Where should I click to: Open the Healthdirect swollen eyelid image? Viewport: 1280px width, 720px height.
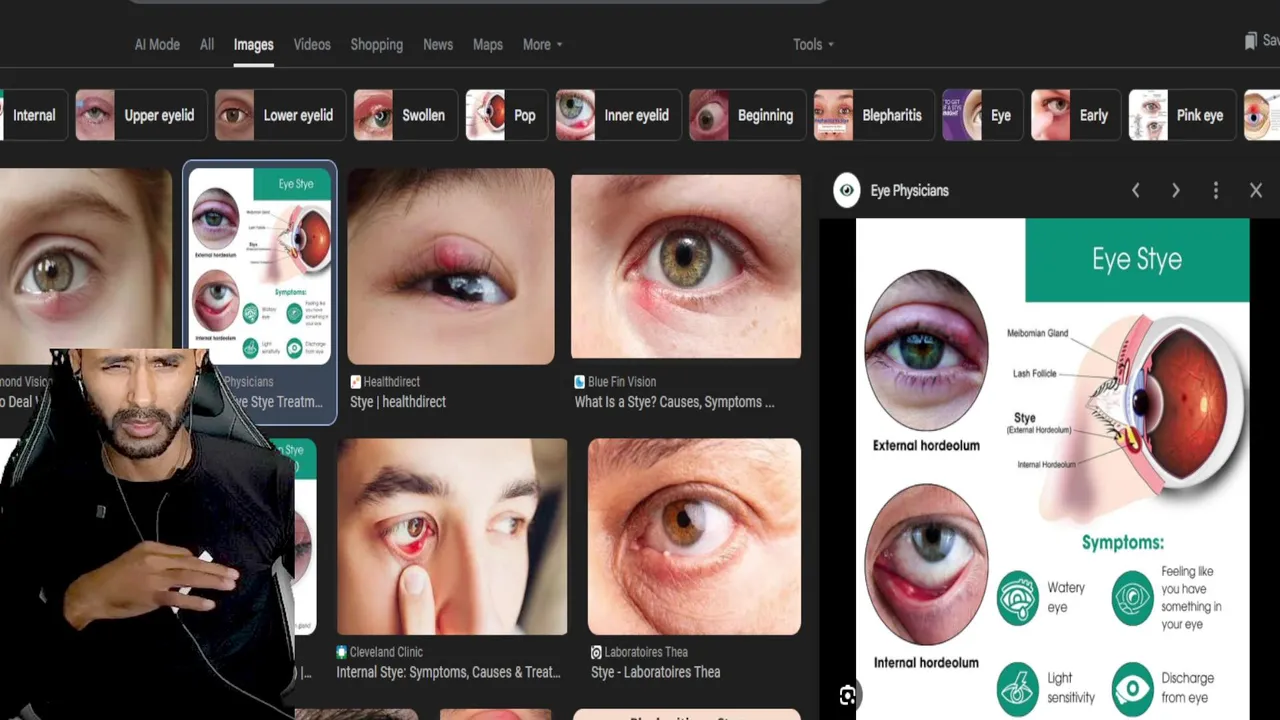point(451,266)
